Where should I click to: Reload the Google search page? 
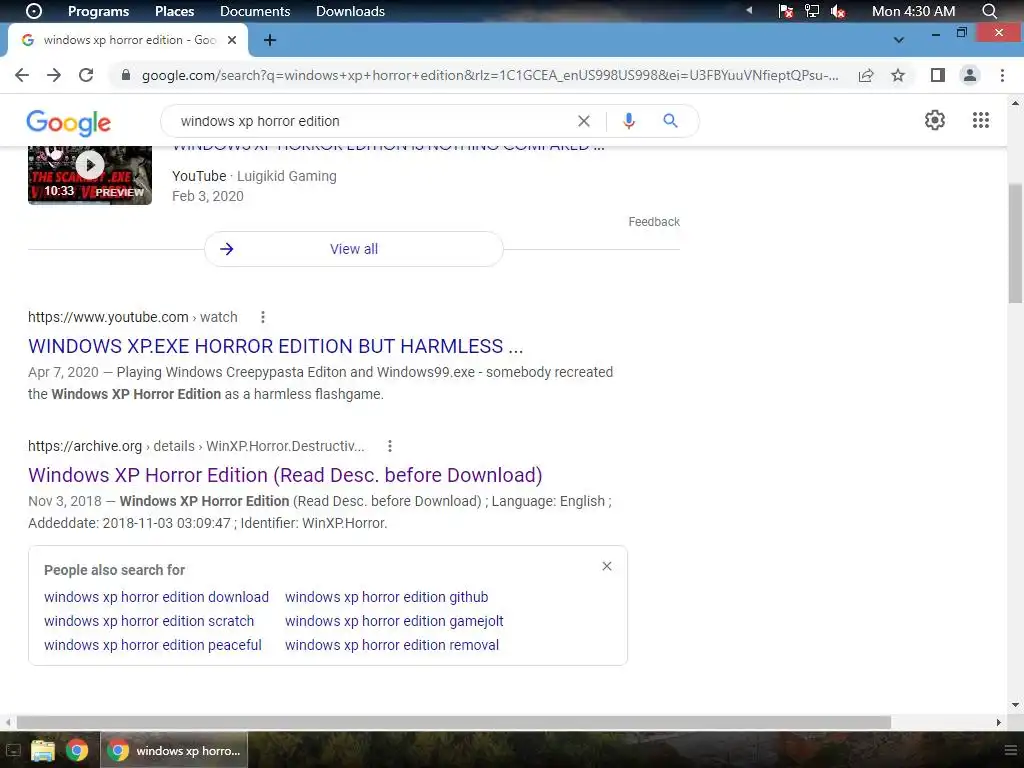pos(86,75)
